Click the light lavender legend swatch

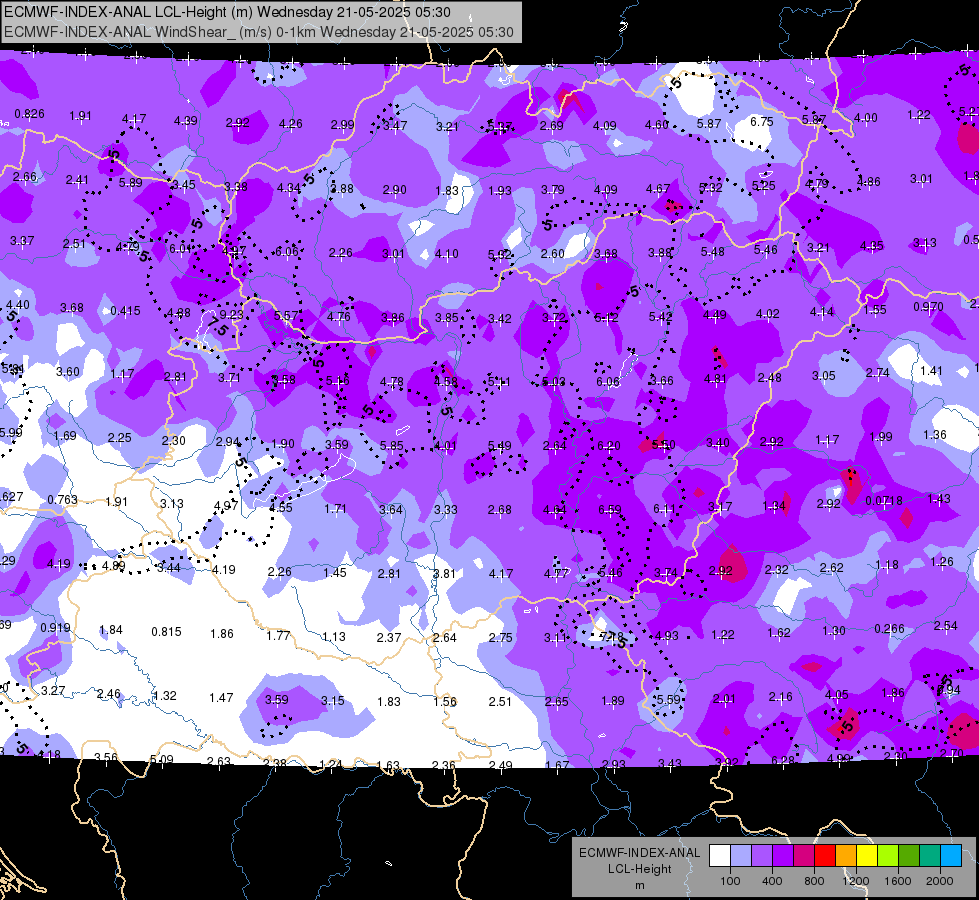741,856
